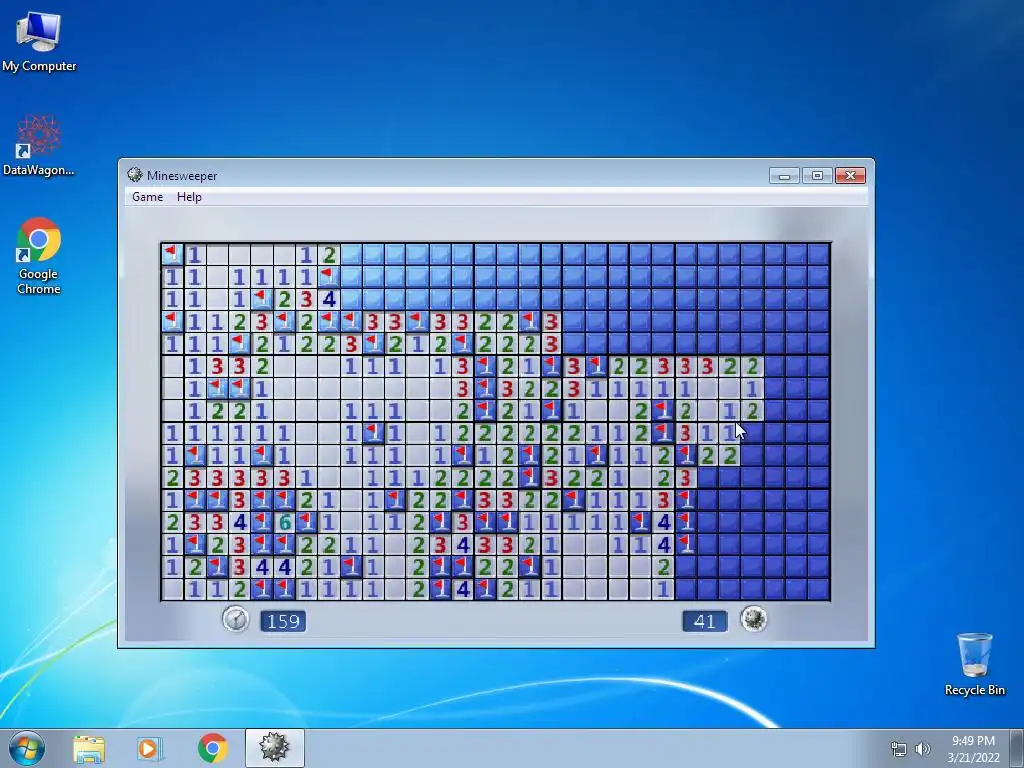Click the unrevealed cell in board's top-right corner

click(x=818, y=254)
